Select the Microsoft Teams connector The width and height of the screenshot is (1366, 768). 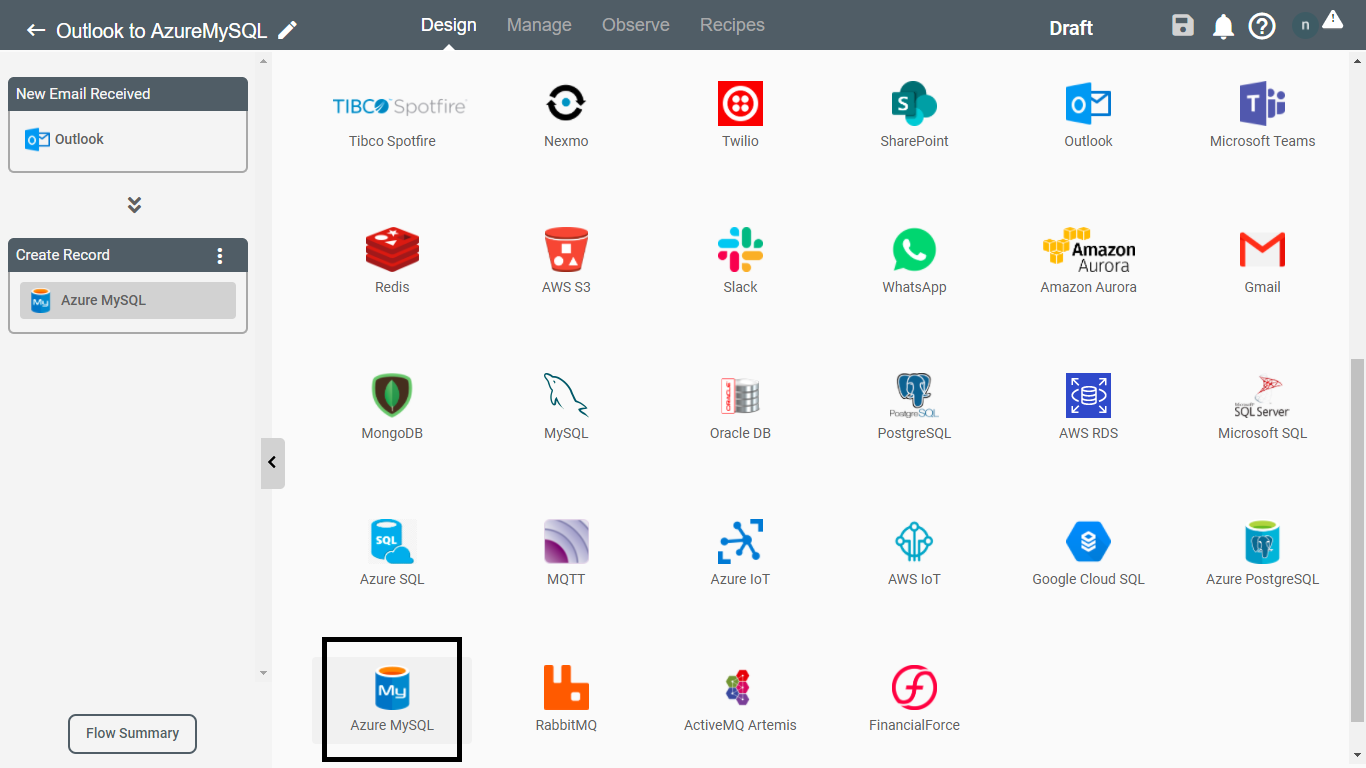pyautogui.click(x=1262, y=116)
